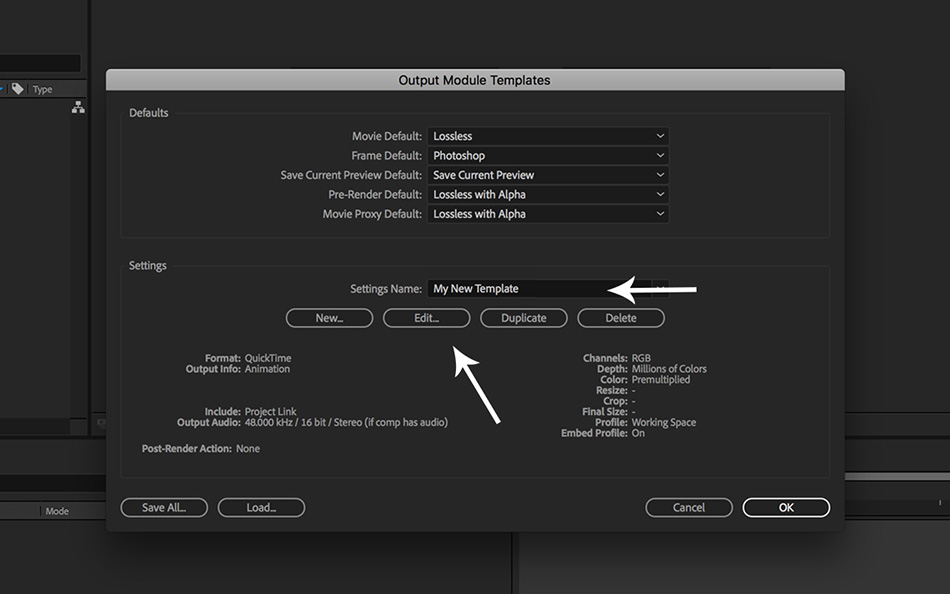950x594 pixels.
Task: Confirm the dialog with OK
Action: [x=786, y=507]
